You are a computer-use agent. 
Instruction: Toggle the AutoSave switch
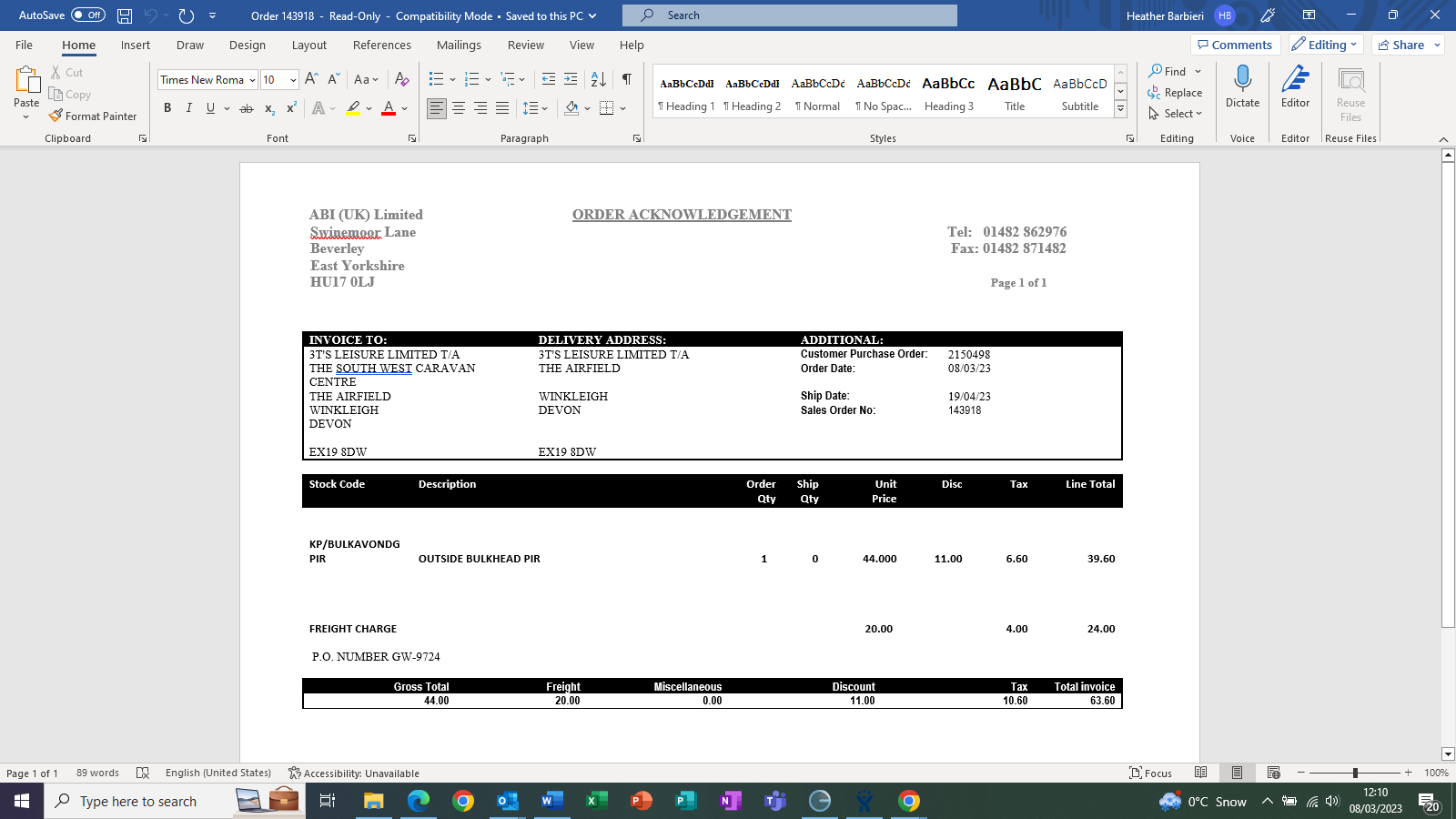point(88,15)
